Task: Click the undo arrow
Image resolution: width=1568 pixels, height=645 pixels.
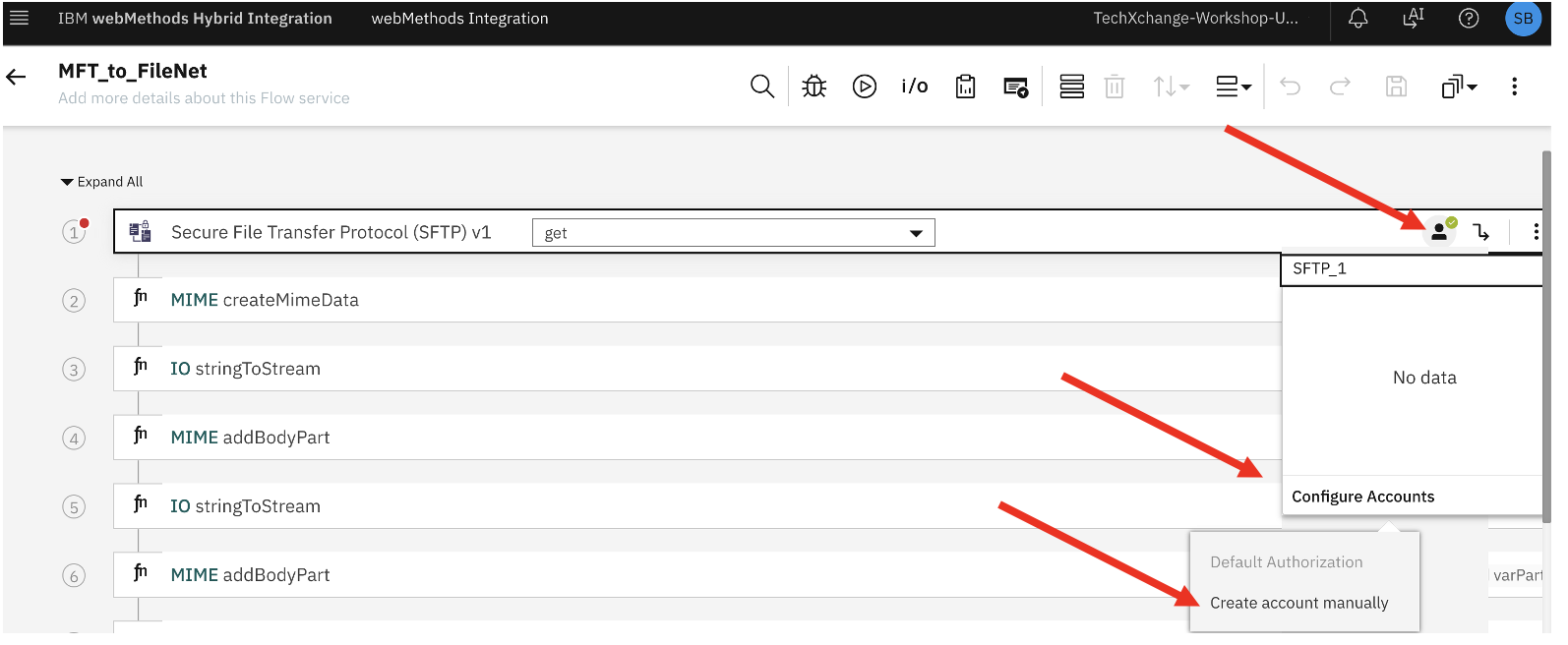Action: pos(1291,87)
